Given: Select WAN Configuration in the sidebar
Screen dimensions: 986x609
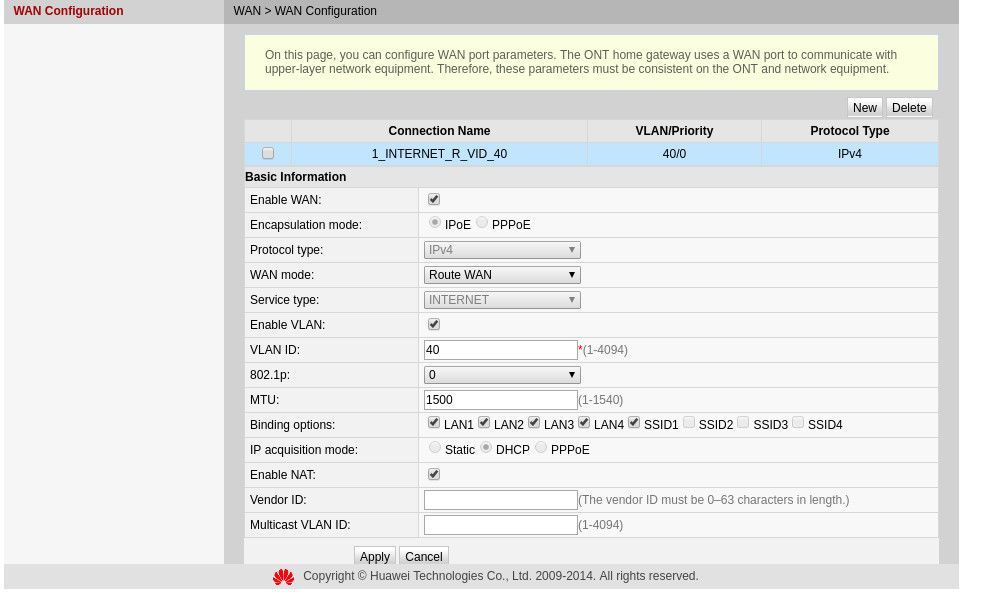Looking at the screenshot, I should pyautogui.click(x=68, y=11).
